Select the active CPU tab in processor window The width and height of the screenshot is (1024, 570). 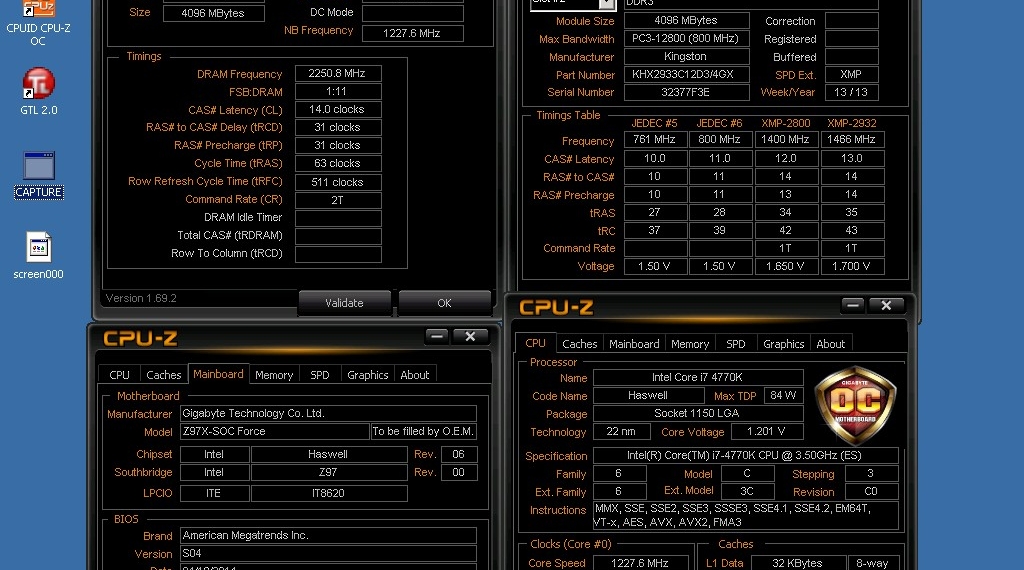point(536,343)
